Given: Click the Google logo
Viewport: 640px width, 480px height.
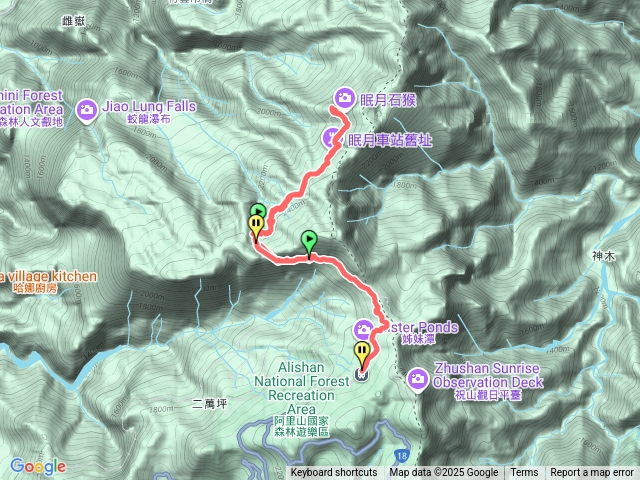Looking at the screenshot, I should (38, 466).
